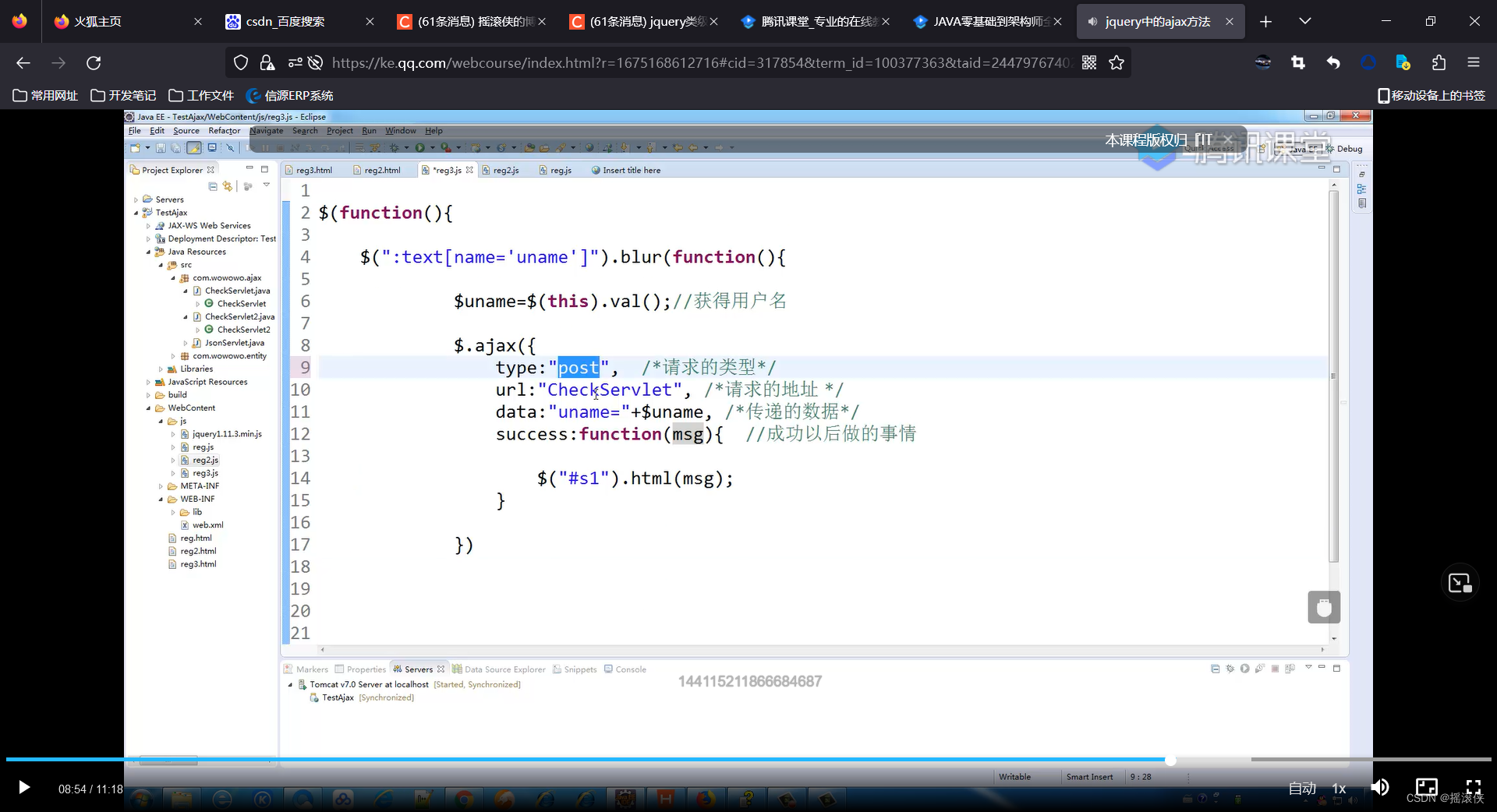Open the tracking protection shield panel

[241, 62]
